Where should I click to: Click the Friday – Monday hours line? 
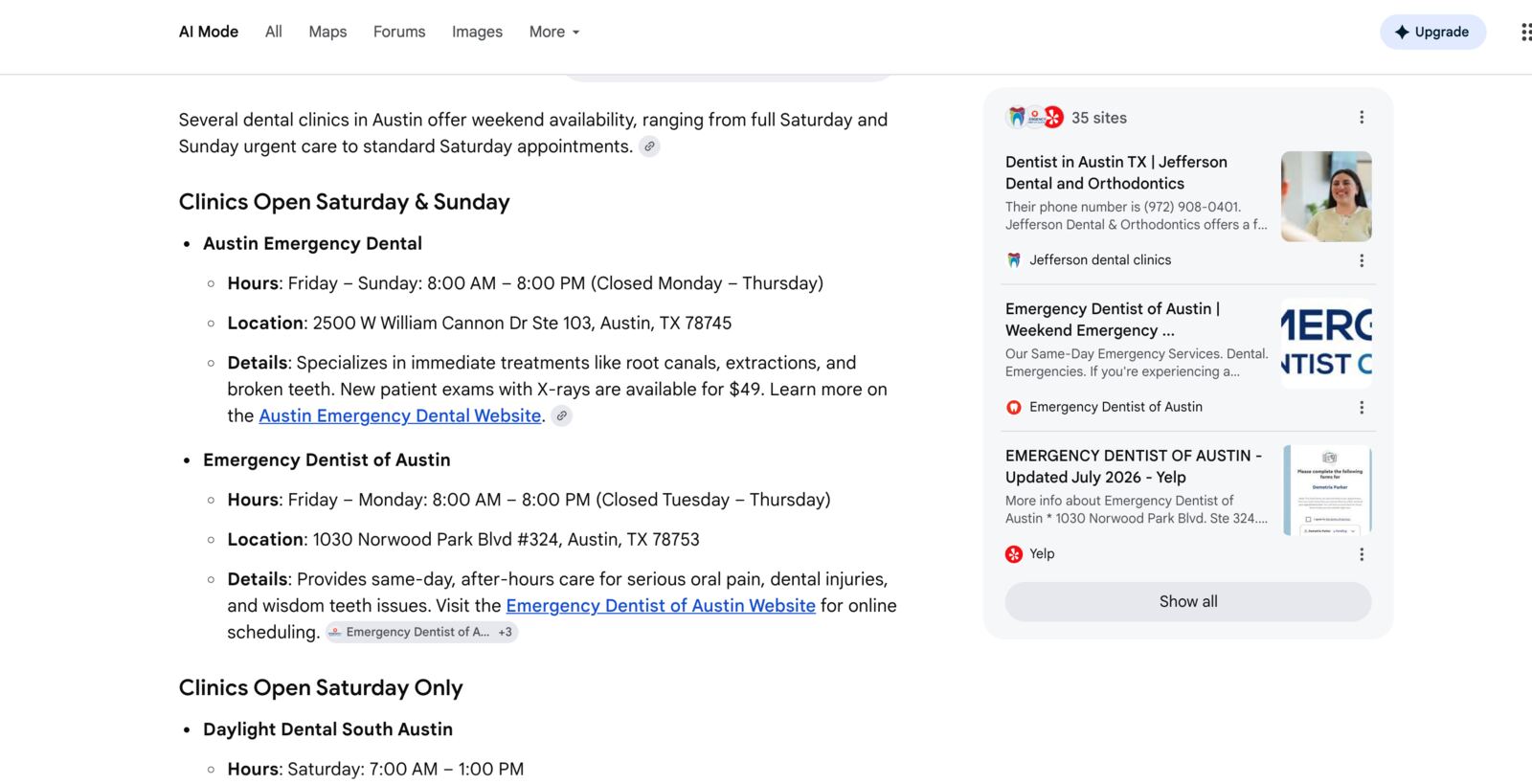tap(529, 500)
